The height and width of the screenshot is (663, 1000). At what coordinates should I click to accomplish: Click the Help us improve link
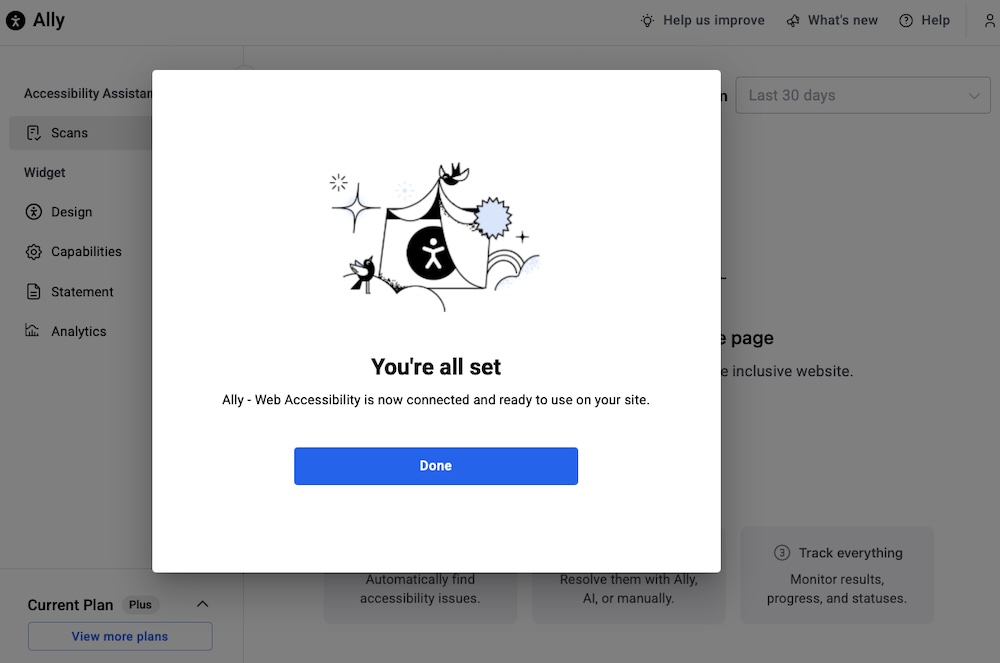click(x=713, y=20)
